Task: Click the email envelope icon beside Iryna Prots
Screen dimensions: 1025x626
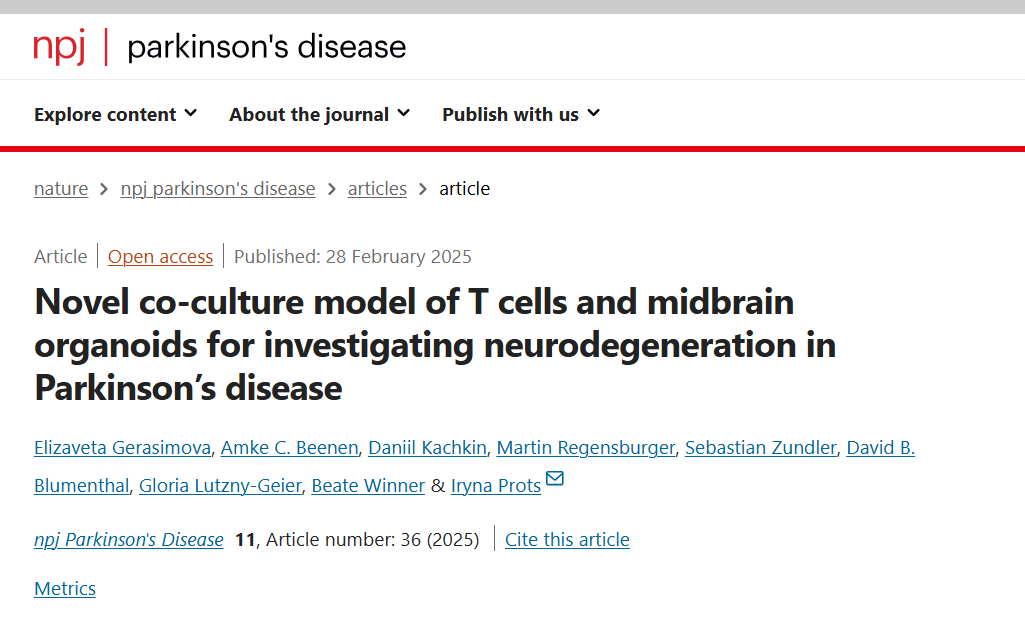Action: tap(554, 478)
